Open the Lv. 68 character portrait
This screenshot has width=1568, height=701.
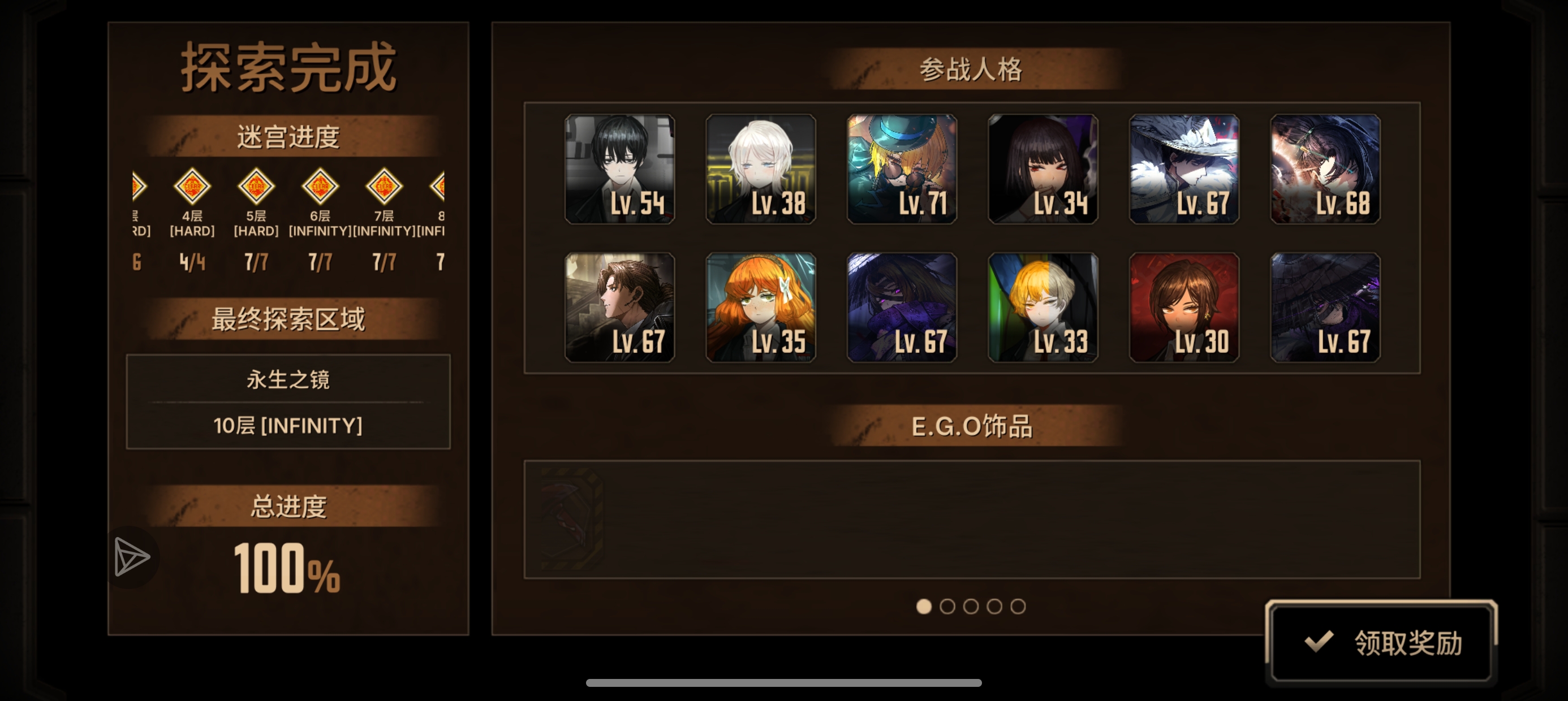[x=1325, y=169]
